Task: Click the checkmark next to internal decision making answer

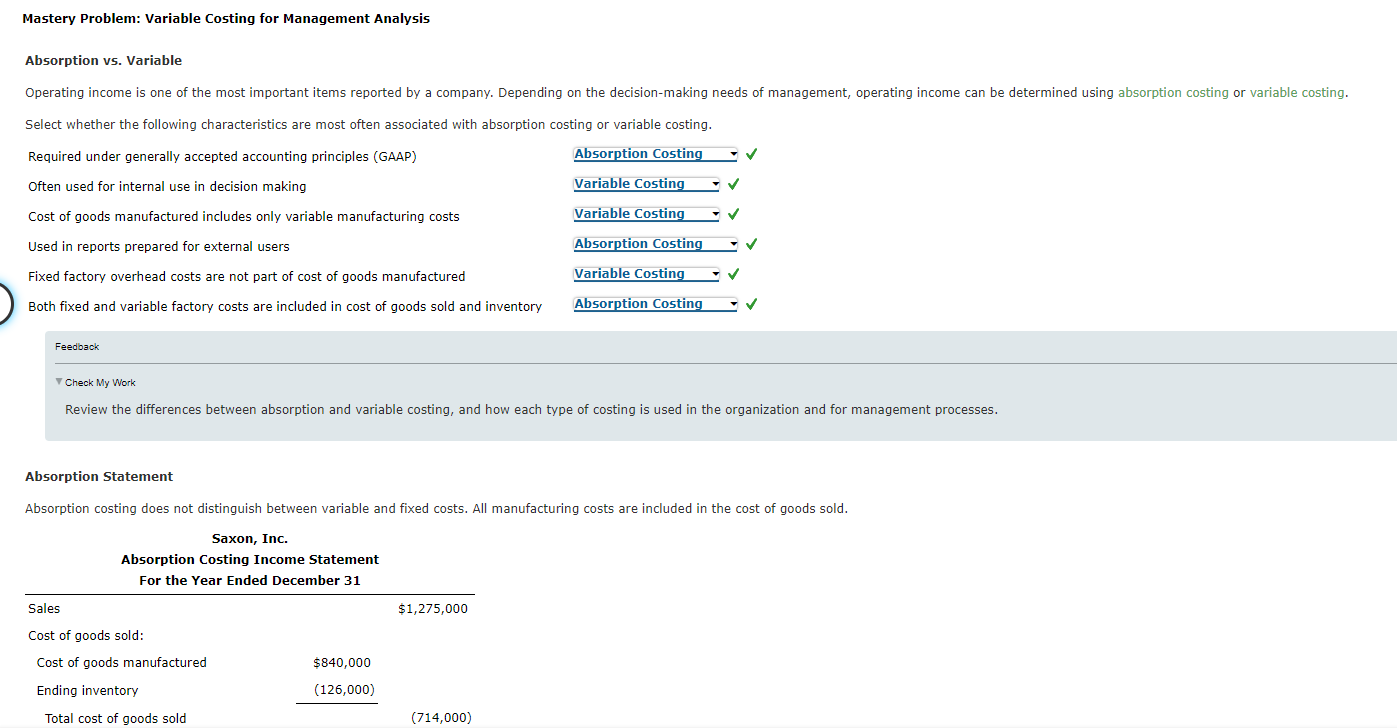Action: pos(733,183)
